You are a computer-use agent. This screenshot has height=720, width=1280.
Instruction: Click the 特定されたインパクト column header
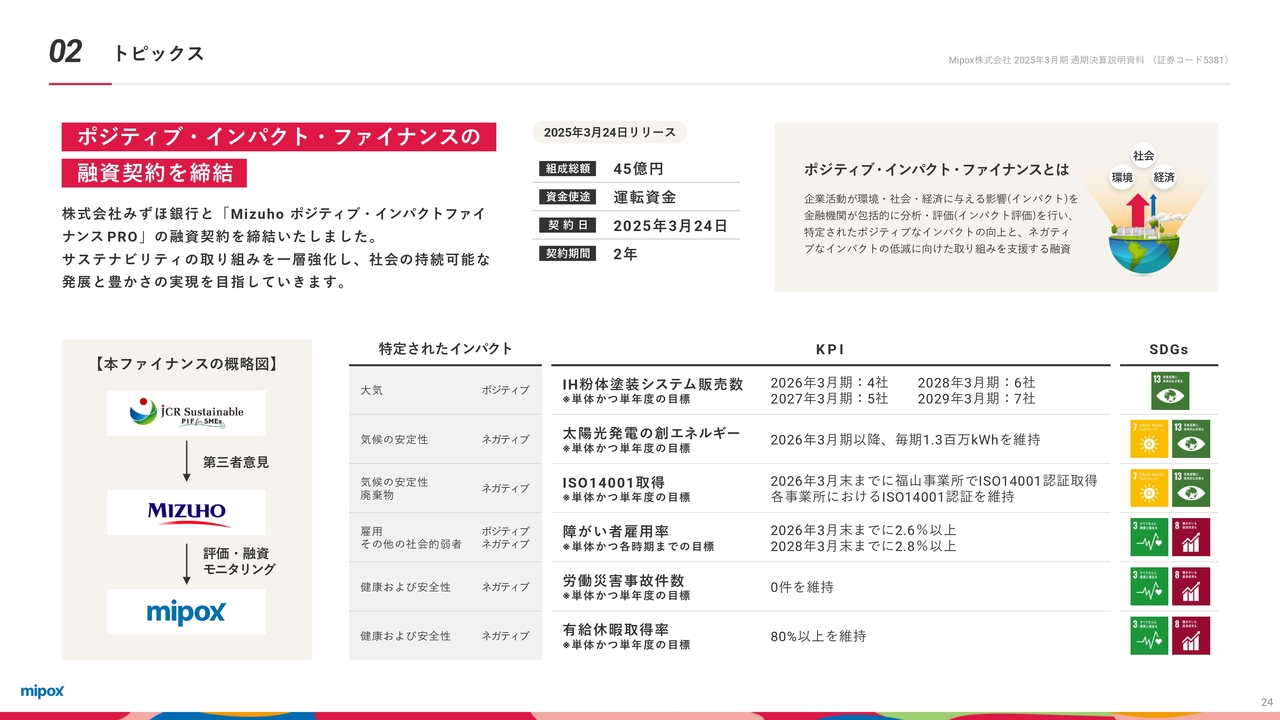[x=445, y=348]
